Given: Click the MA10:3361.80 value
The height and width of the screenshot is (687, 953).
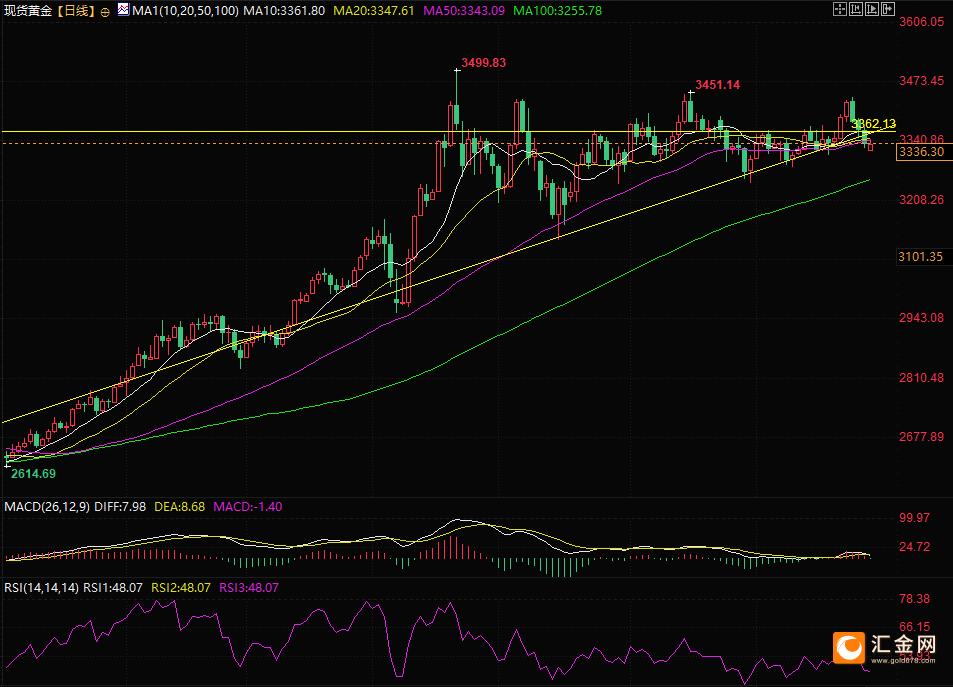Looking at the screenshot, I should [x=284, y=10].
